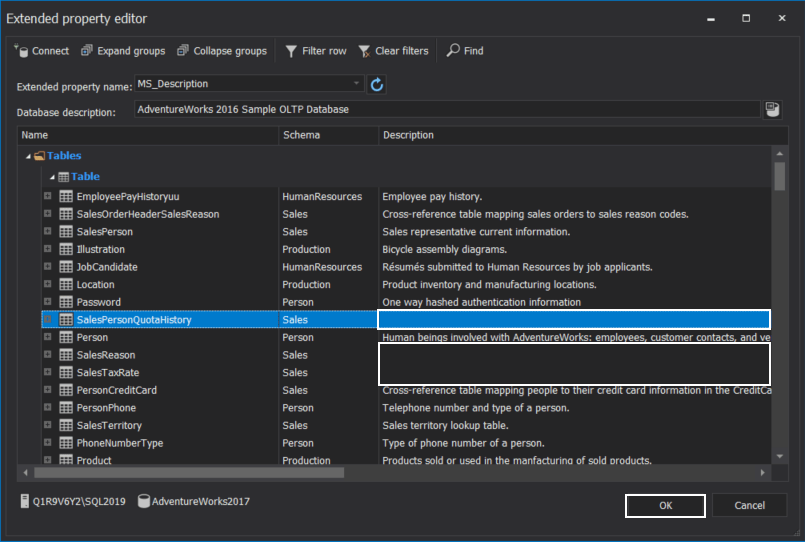Screen dimensions: 805x542
Task: Expand the SalesPerson row
Action: coord(47,231)
